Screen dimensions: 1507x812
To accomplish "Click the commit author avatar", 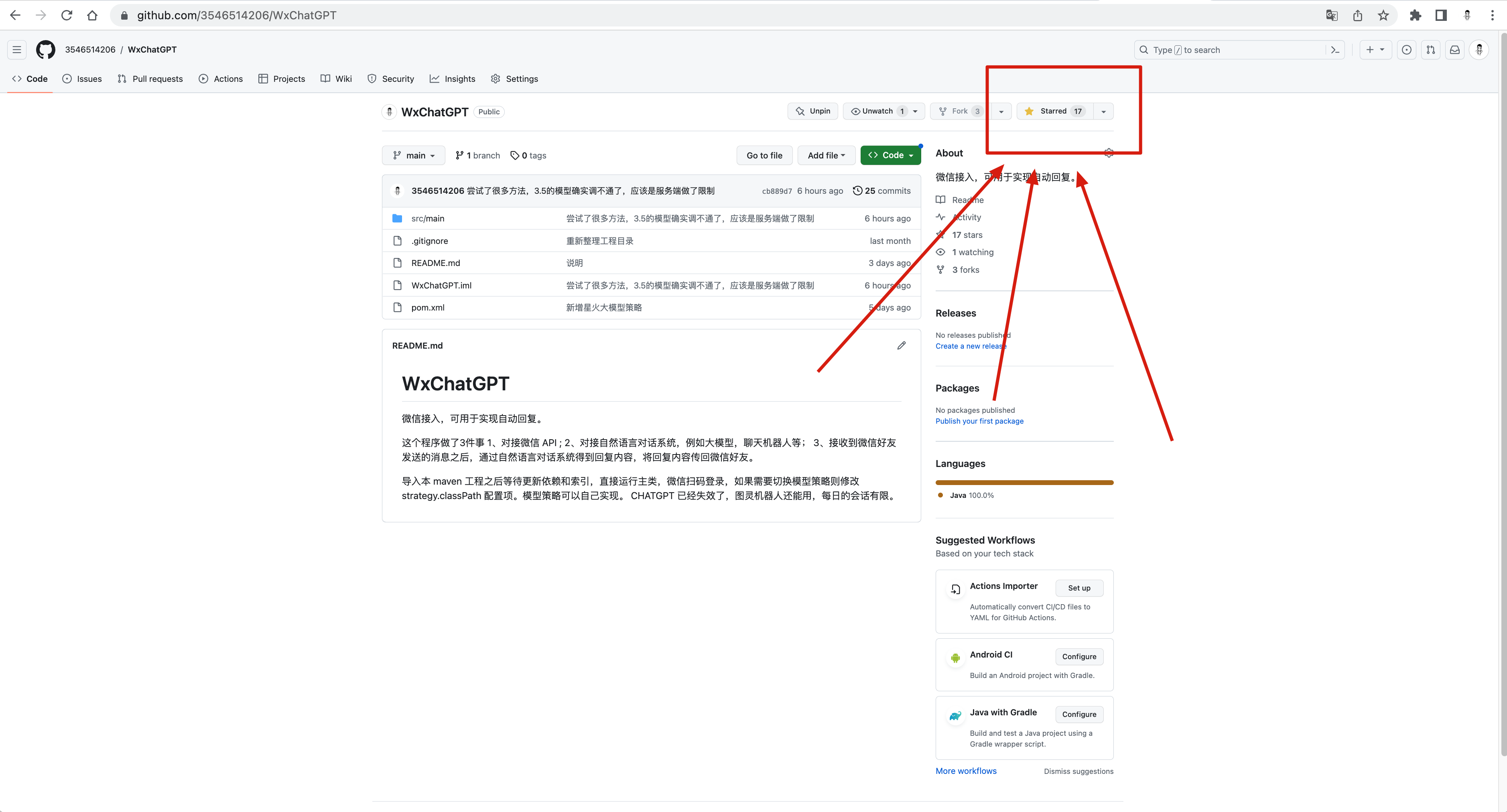I will tap(397, 191).
